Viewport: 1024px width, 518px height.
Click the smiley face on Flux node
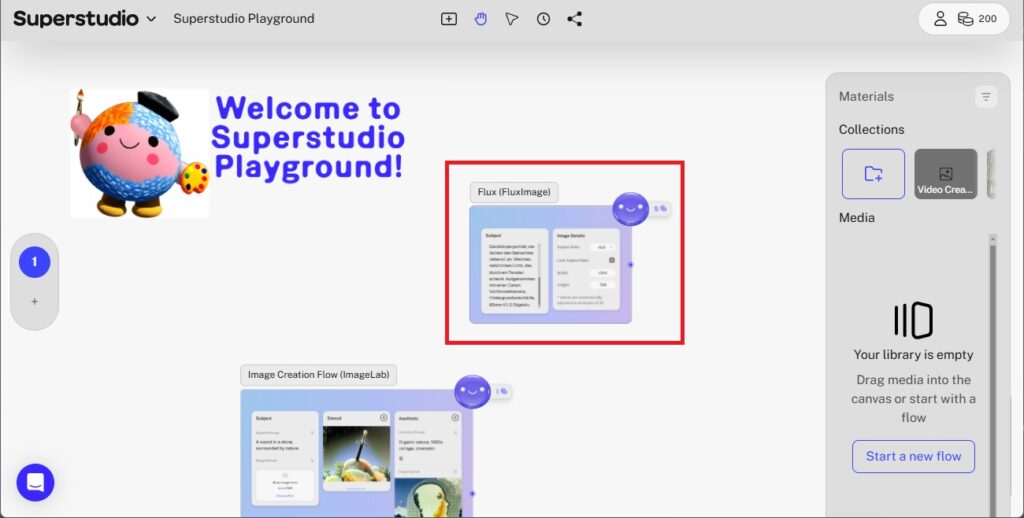coord(630,209)
